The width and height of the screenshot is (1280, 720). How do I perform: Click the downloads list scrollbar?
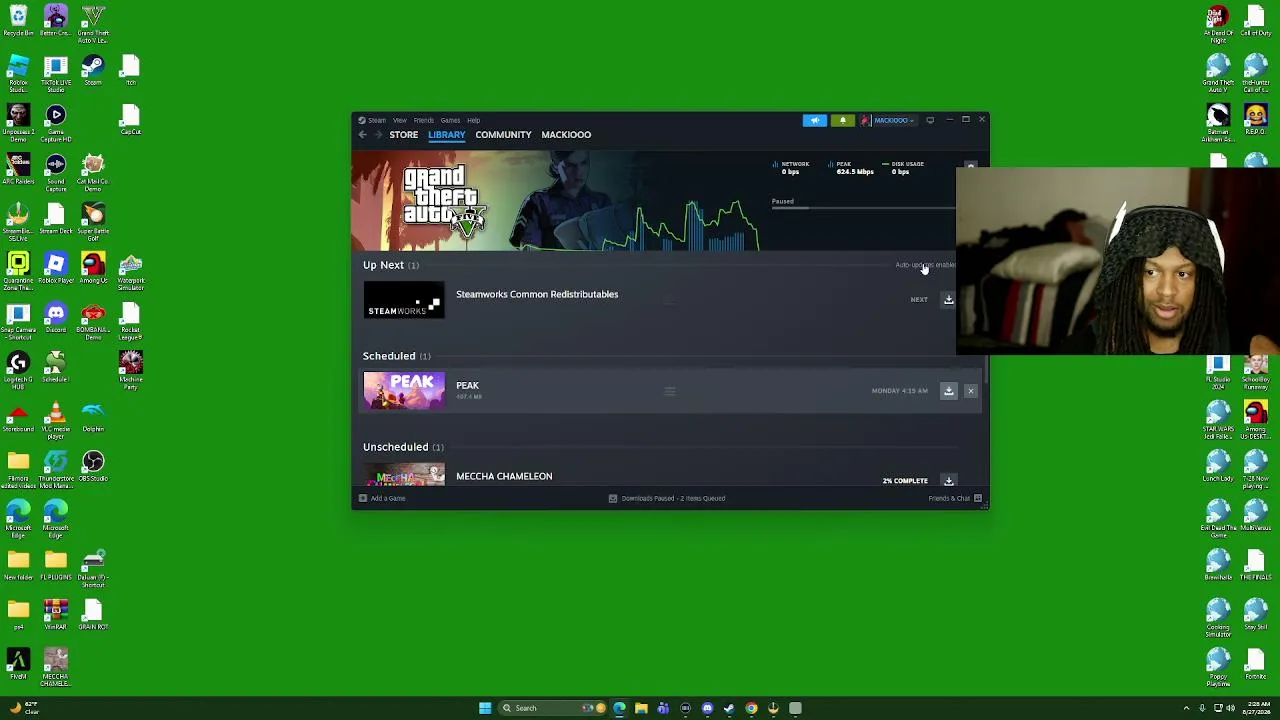(x=986, y=370)
